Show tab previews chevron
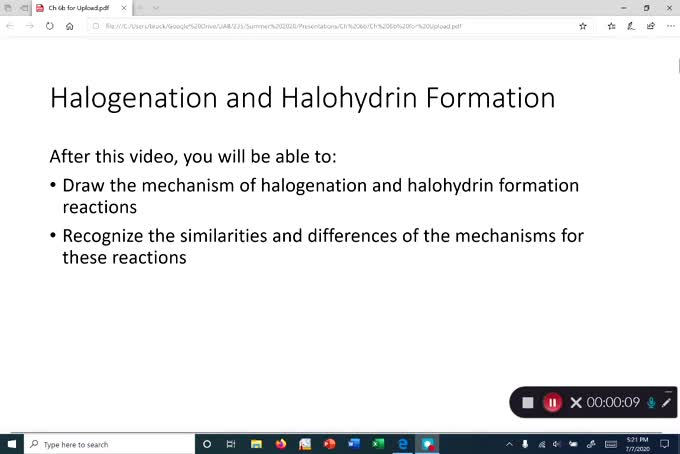The image size is (680, 454). (x=156, y=8)
